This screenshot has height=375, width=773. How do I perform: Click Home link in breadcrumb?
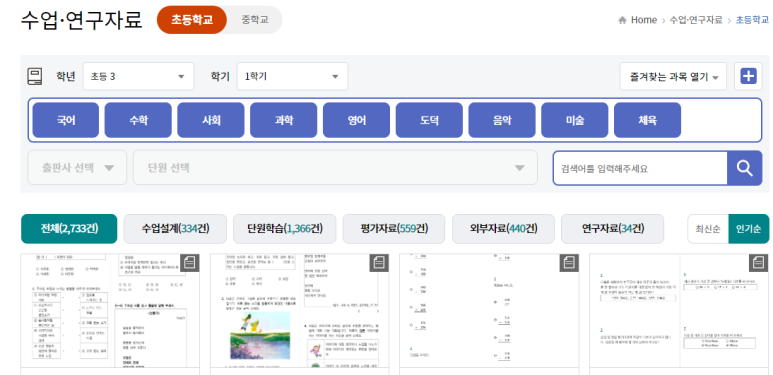point(644,20)
